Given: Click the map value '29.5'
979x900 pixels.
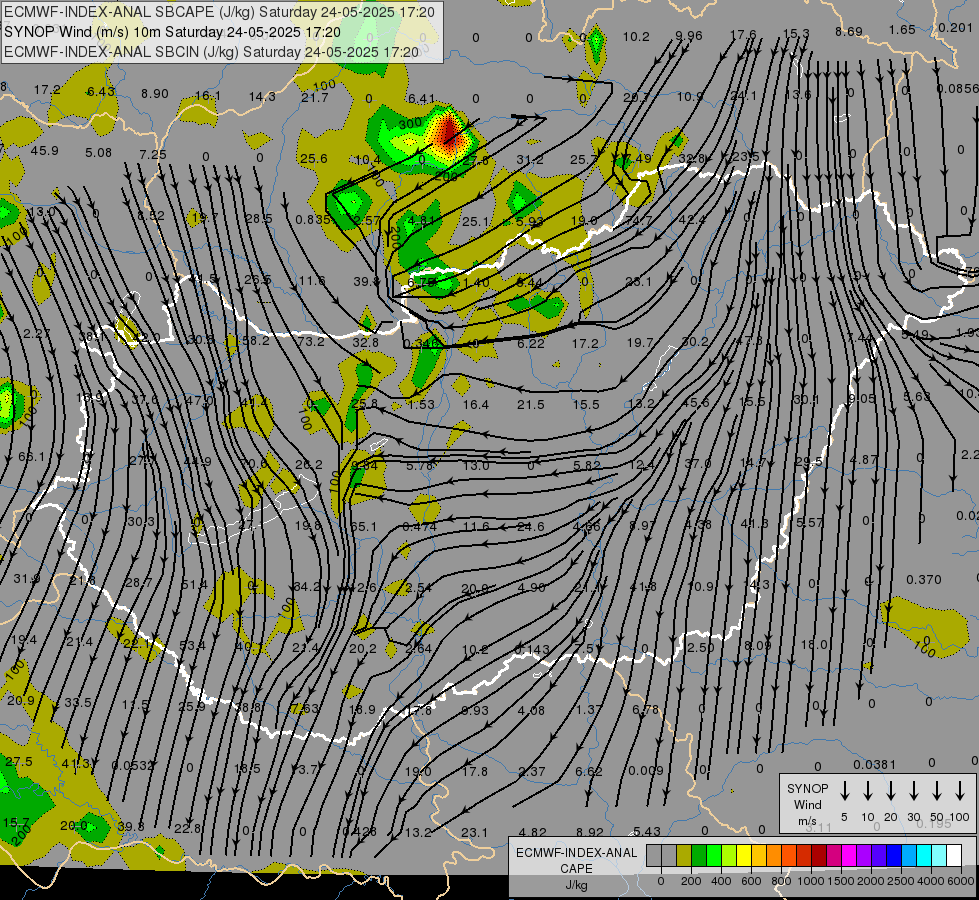Looking at the screenshot, I should [809, 462].
